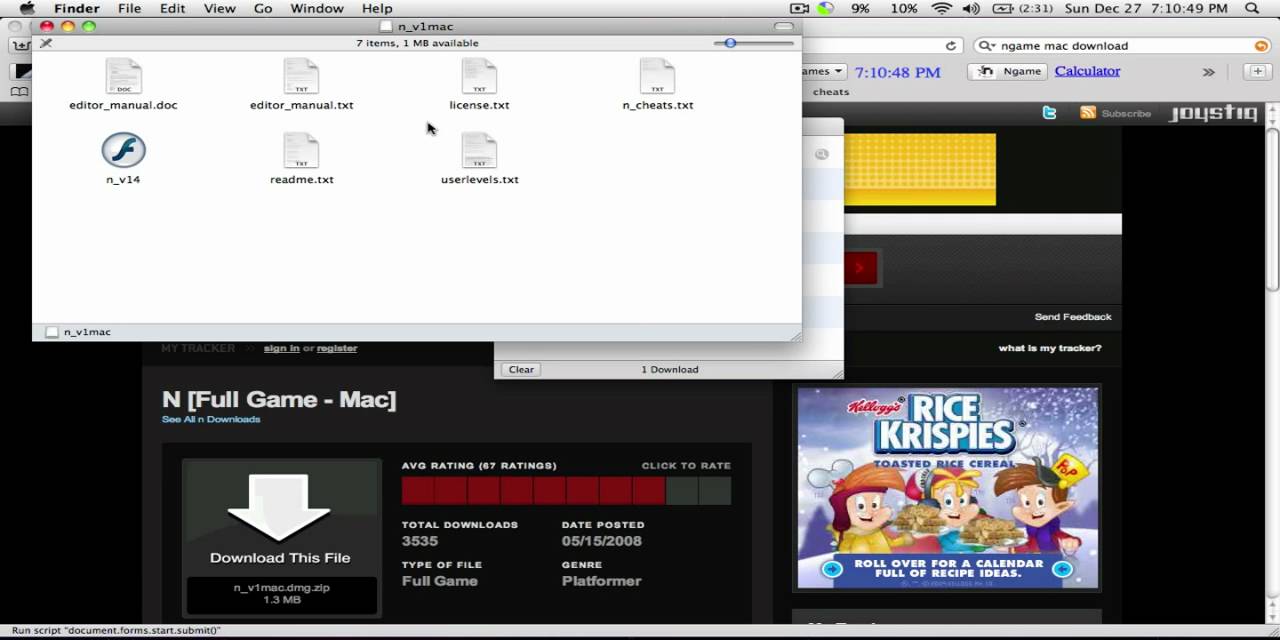This screenshot has height=640, width=1280.
Task: Click the n_v1mac disk icon in path bar
Action: [52, 332]
